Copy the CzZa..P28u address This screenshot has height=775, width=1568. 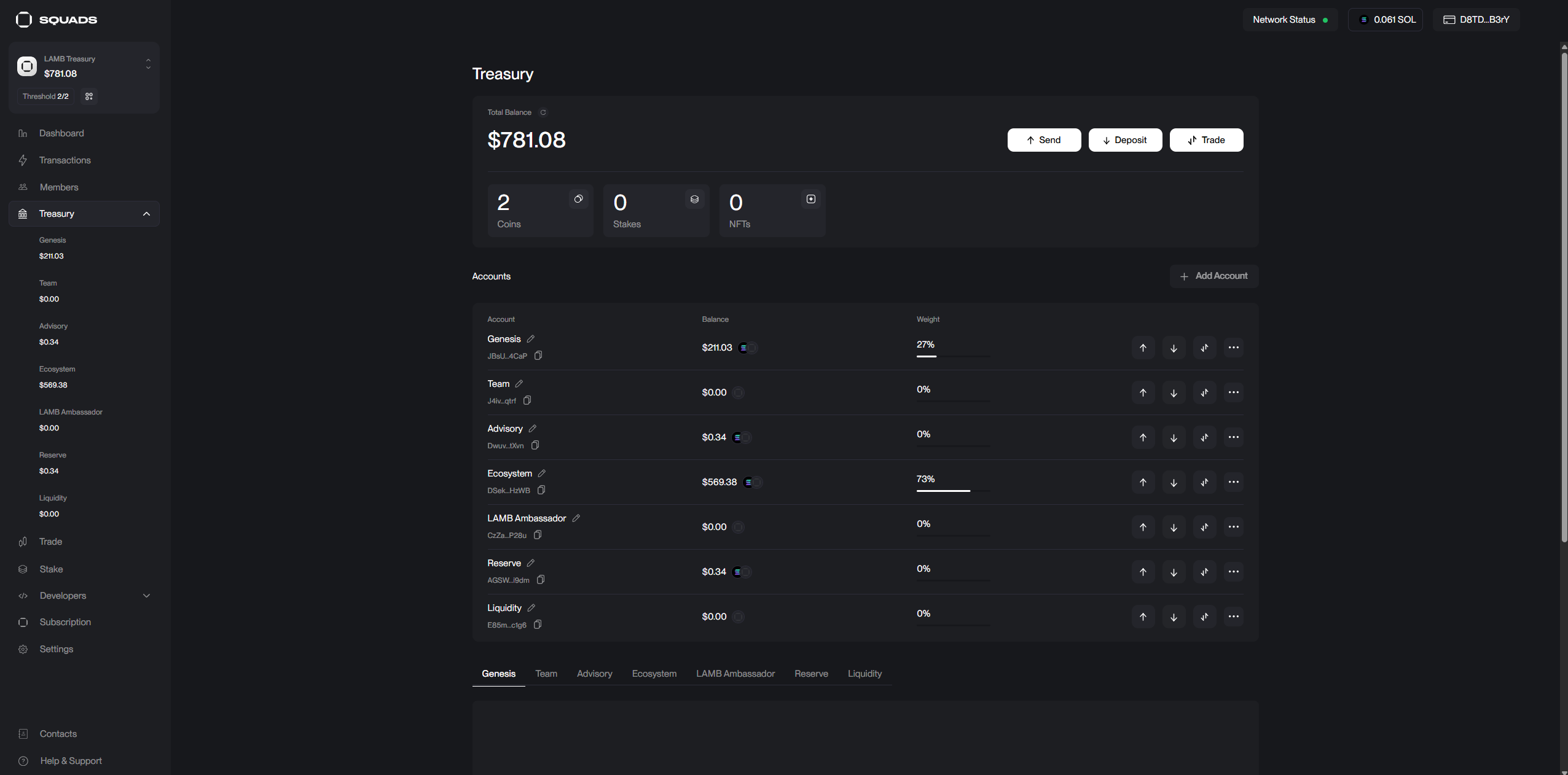click(538, 535)
